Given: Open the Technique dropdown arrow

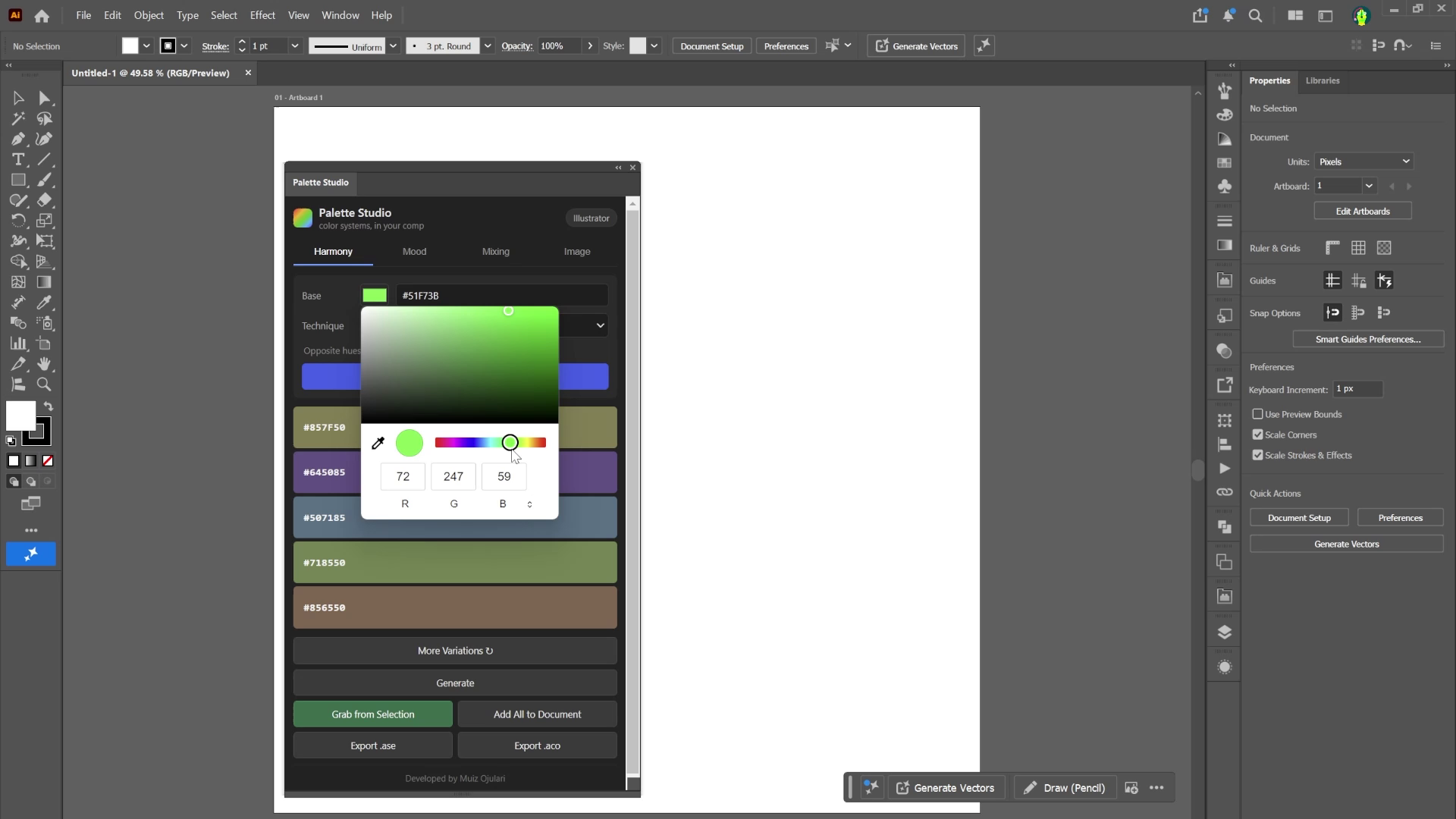Looking at the screenshot, I should click(x=600, y=325).
